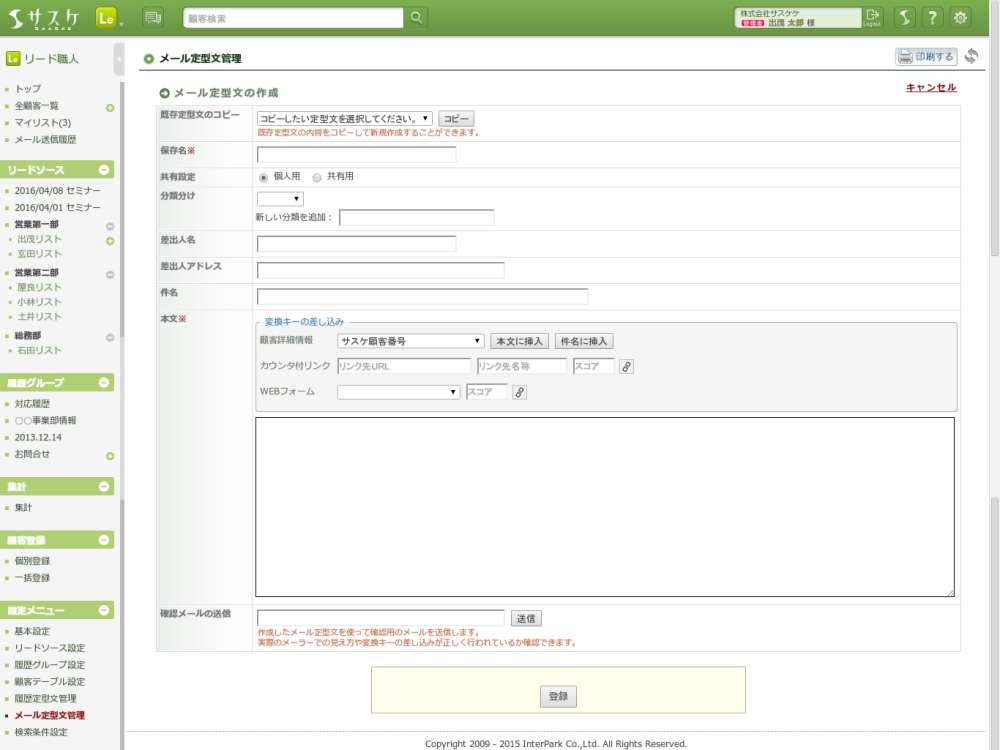Click the logout icon beside user name
The height and width of the screenshot is (750, 1000).
point(872,17)
